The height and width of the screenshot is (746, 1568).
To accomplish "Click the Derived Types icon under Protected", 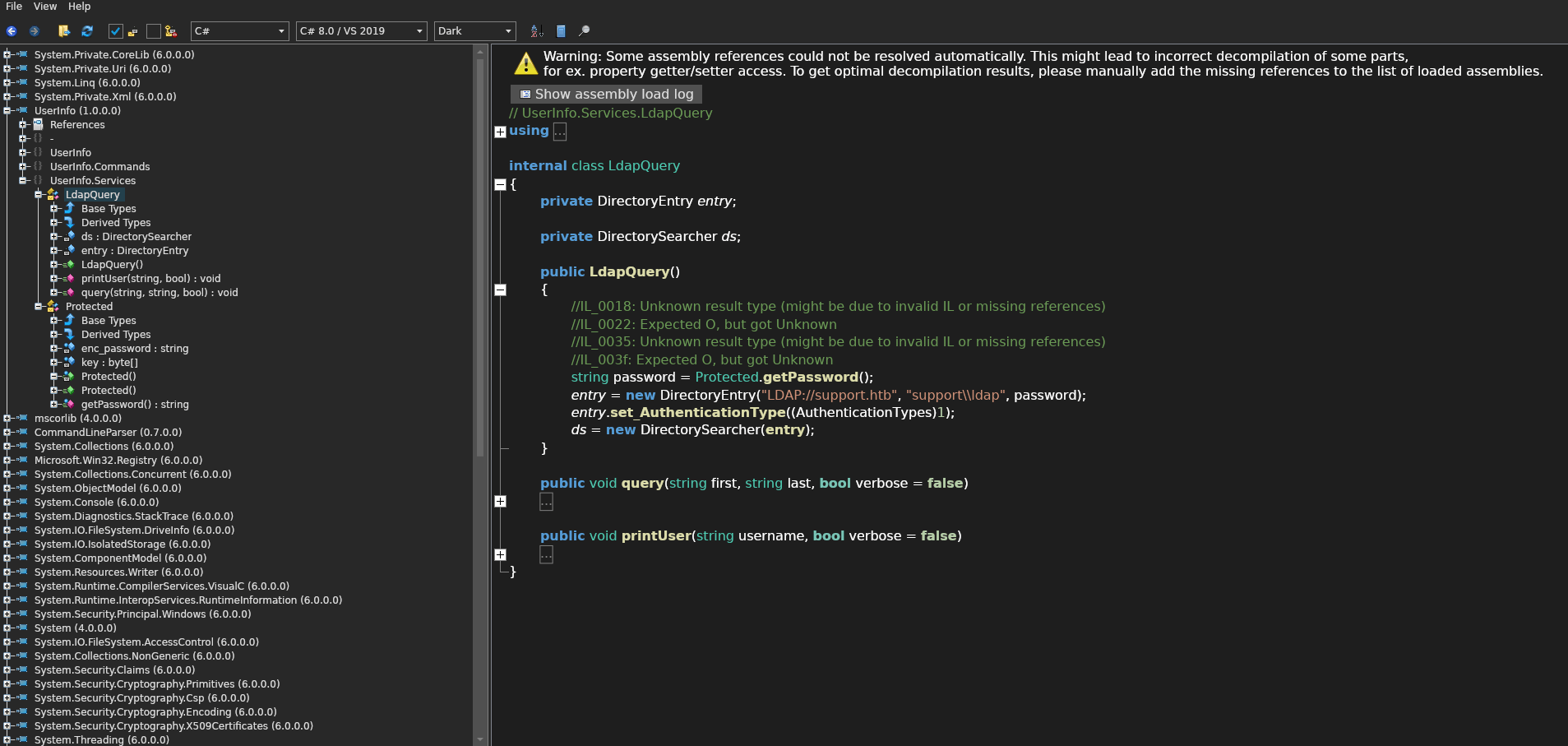I will pos(69,334).
